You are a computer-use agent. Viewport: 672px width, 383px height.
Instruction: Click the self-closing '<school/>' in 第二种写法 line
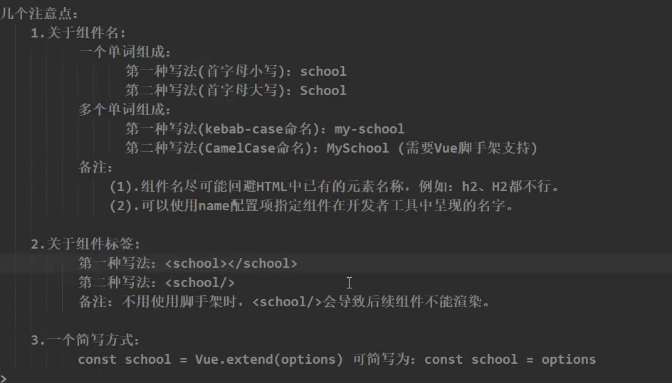(200, 283)
